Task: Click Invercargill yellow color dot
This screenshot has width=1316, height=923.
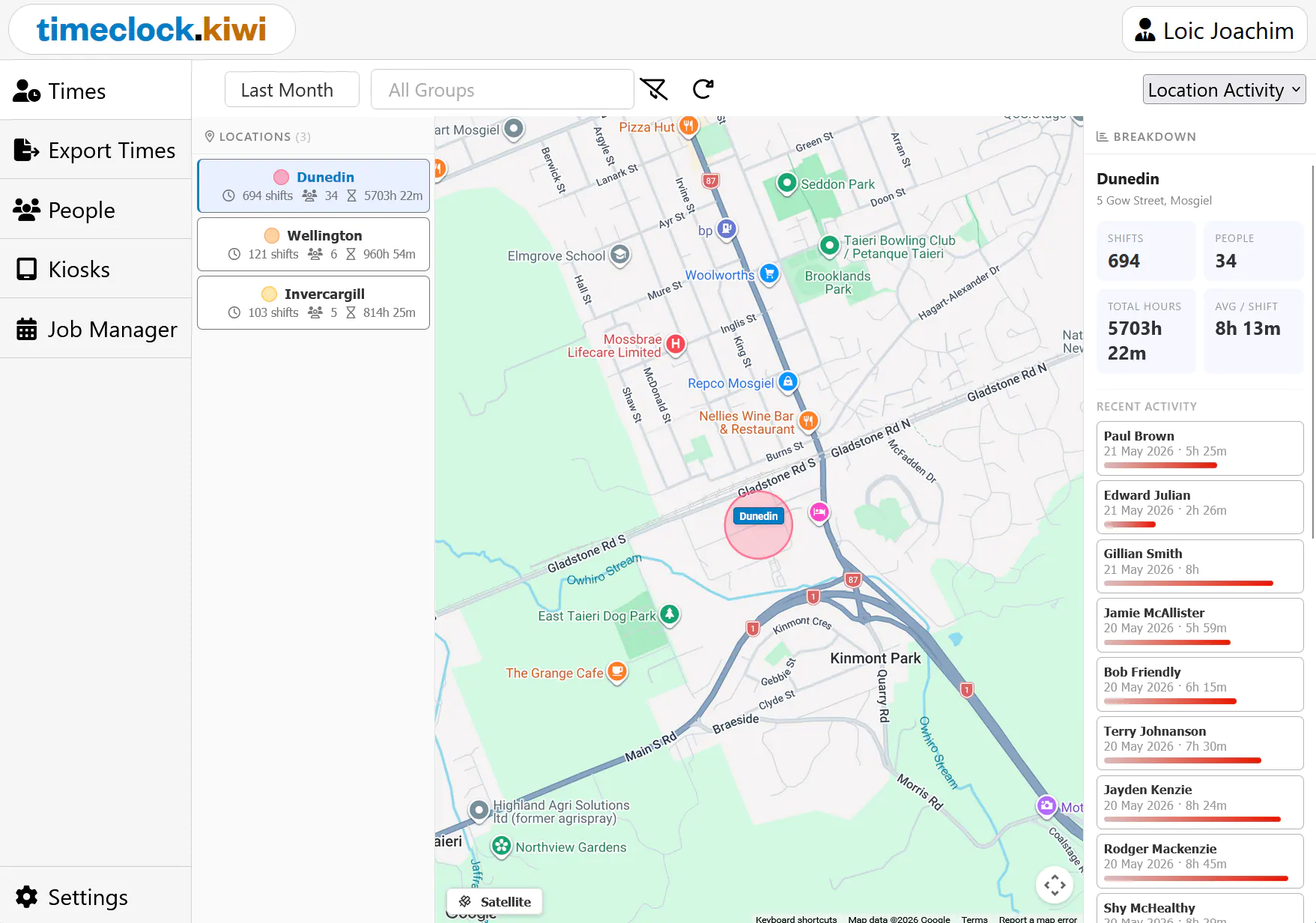Action: coord(269,294)
